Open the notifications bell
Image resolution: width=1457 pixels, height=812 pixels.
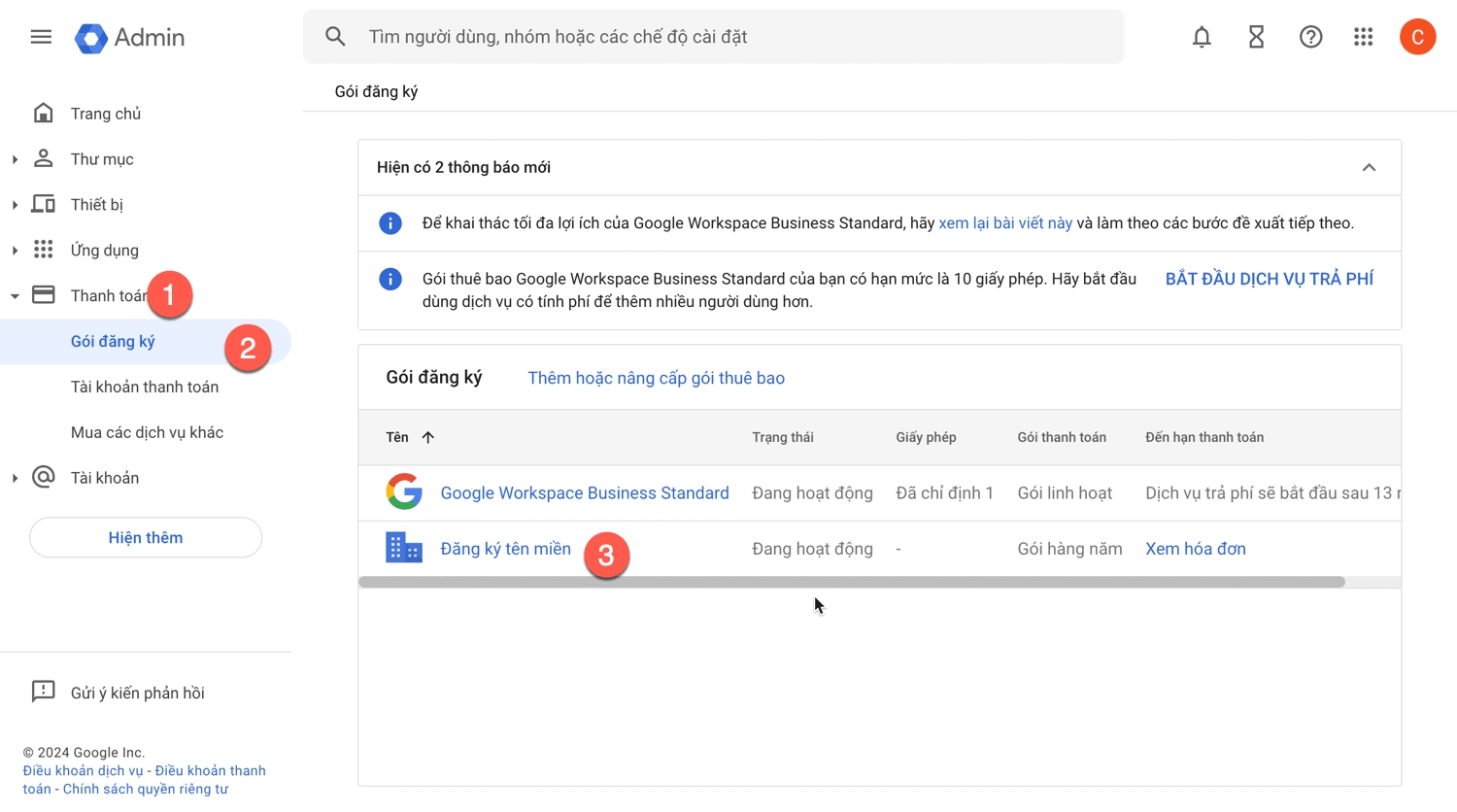click(x=1202, y=37)
